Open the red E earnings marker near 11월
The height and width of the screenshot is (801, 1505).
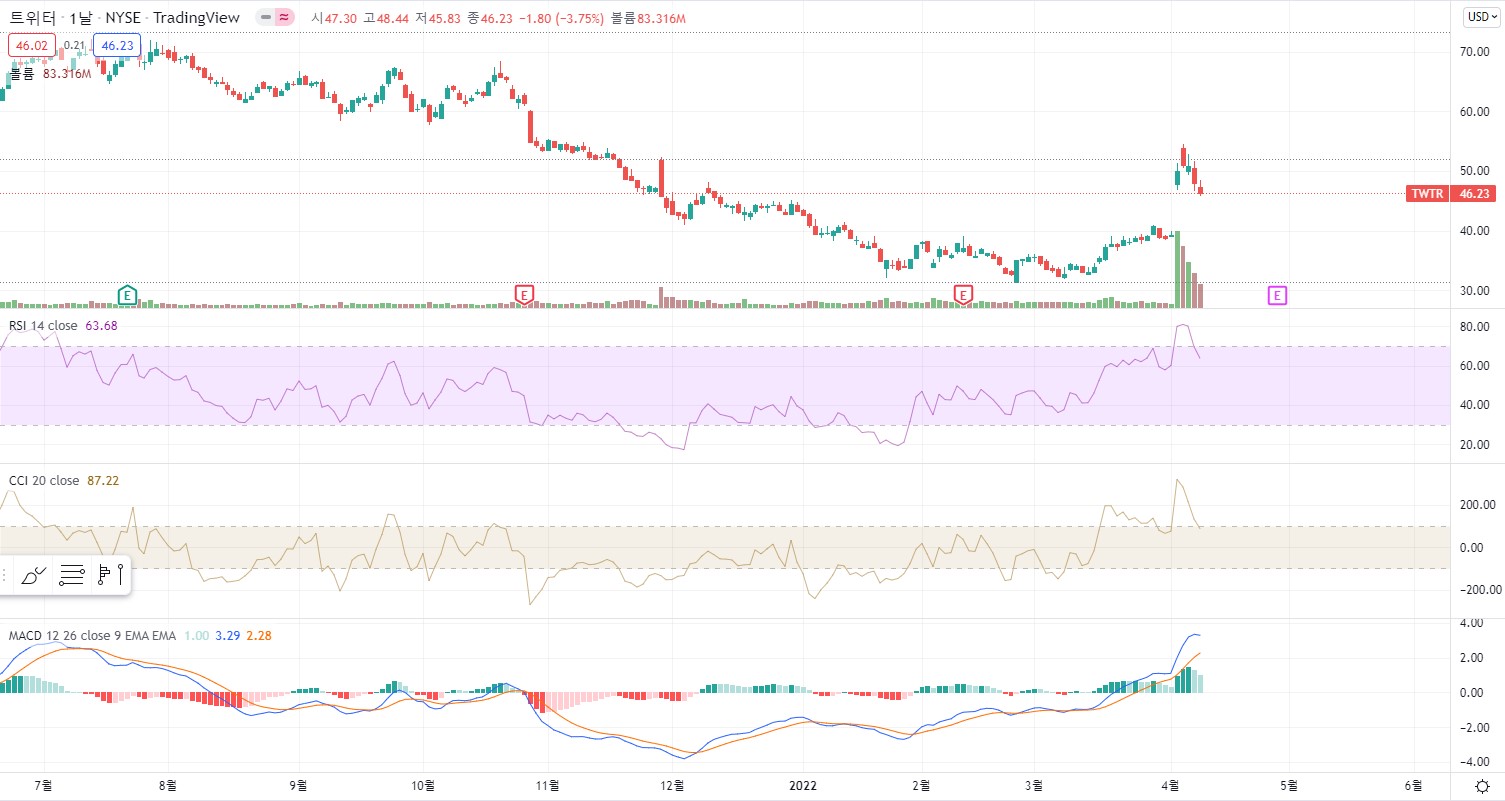pyautogui.click(x=525, y=294)
